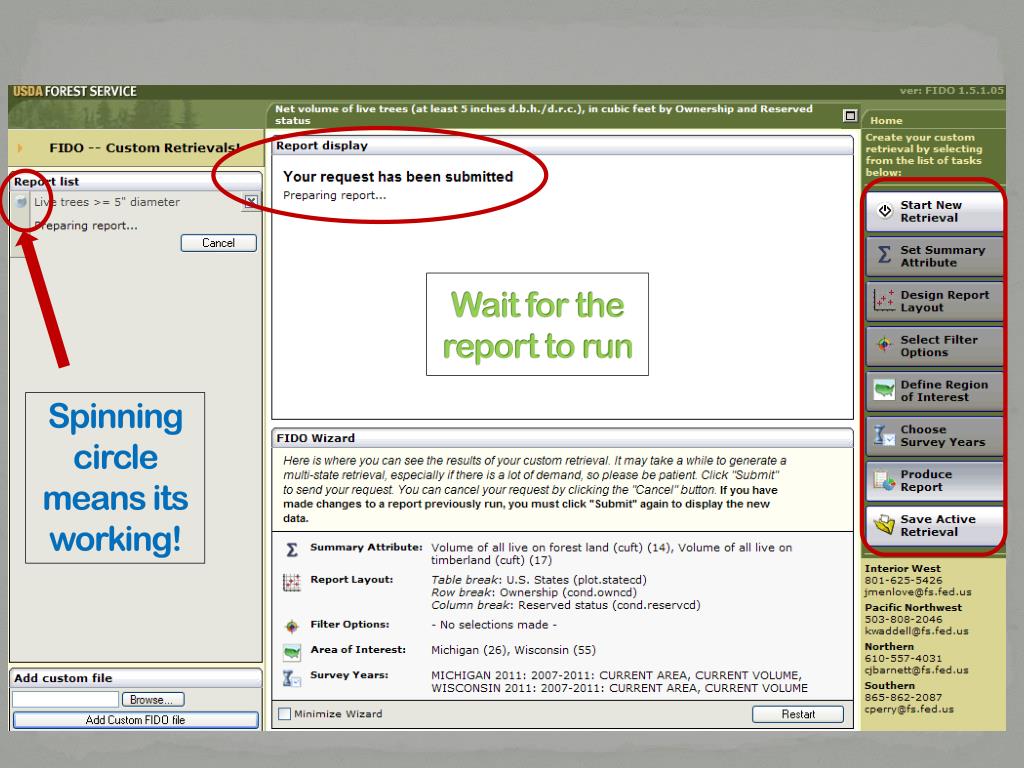Click the "Summary Attribute:" label
This screenshot has width=1024, height=768.
[x=366, y=547]
